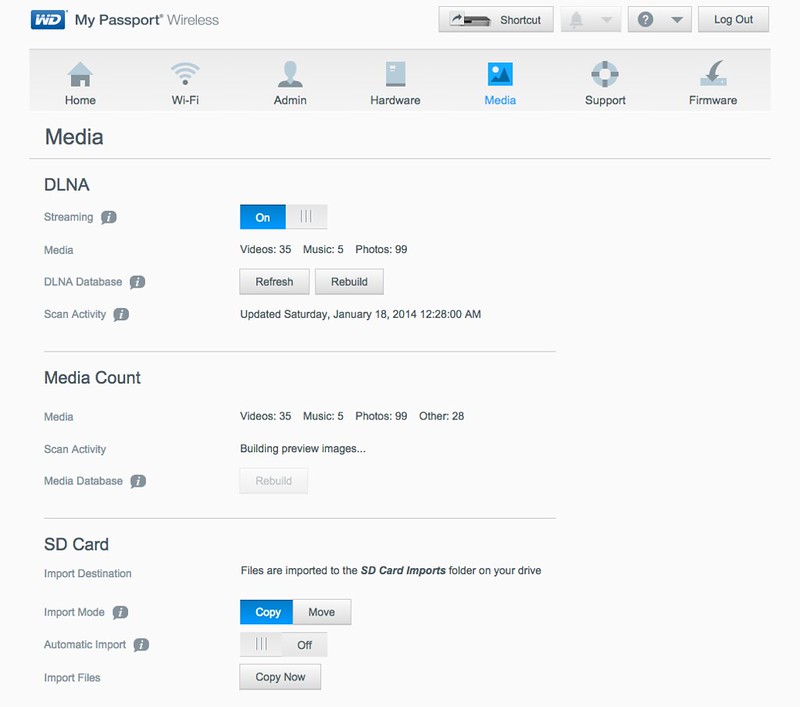This screenshot has height=707, width=800.
Task: Enable the Automatic Import switch
Action: tap(262, 645)
